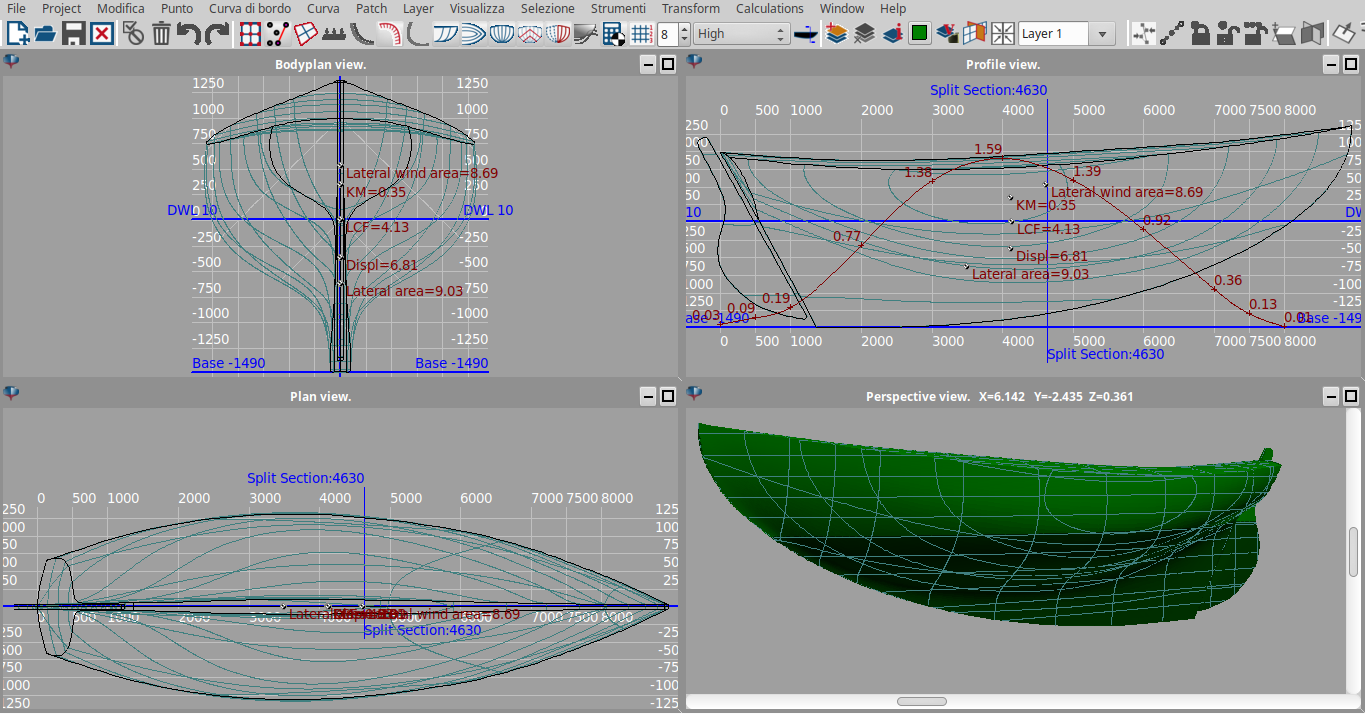Image resolution: width=1365 pixels, height=714 pixels.
Task: Redo the last undone action
Action: pyautogui.click(x=216, y=33)
